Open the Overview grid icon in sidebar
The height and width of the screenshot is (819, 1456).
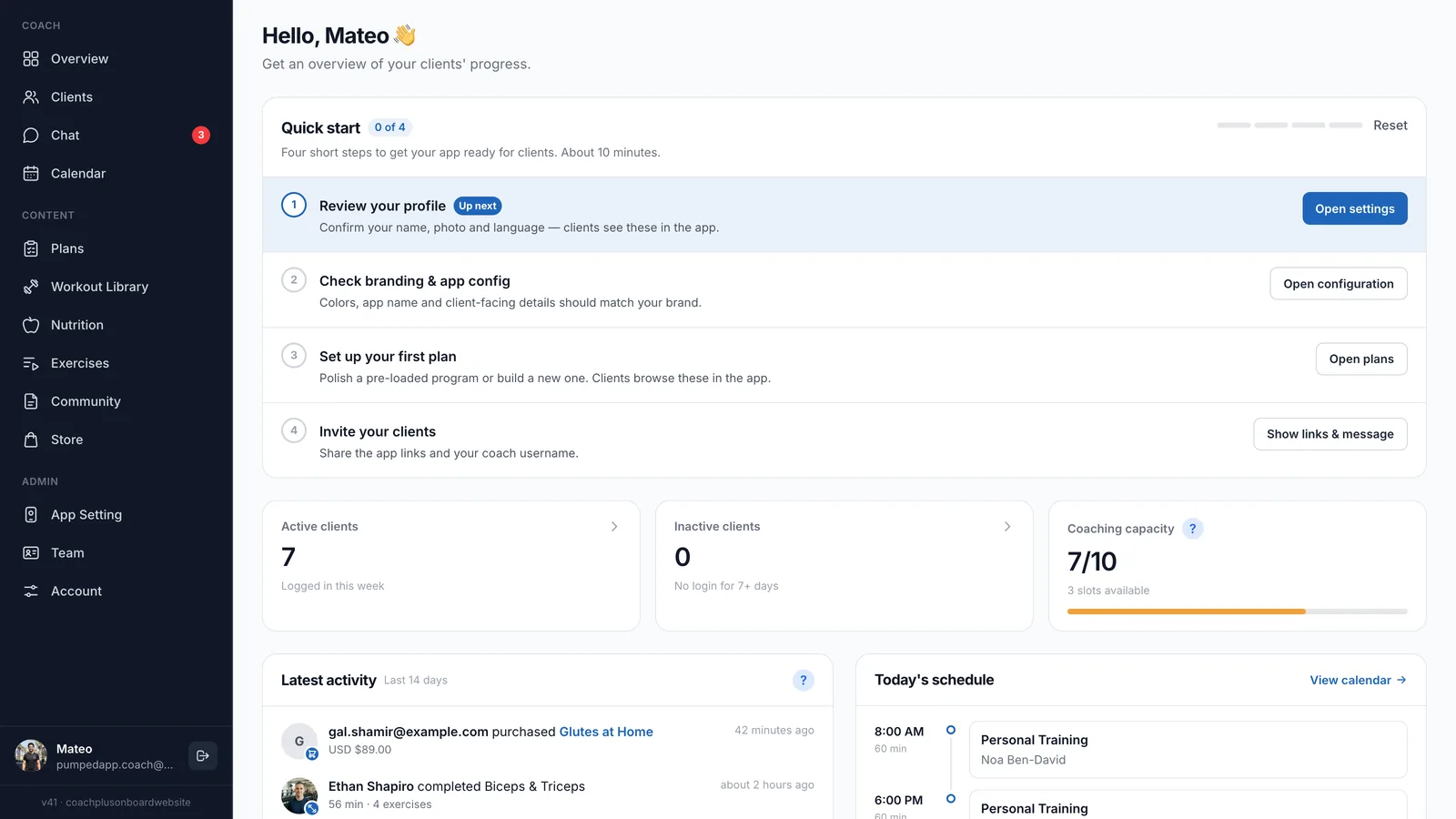(31, 59)
